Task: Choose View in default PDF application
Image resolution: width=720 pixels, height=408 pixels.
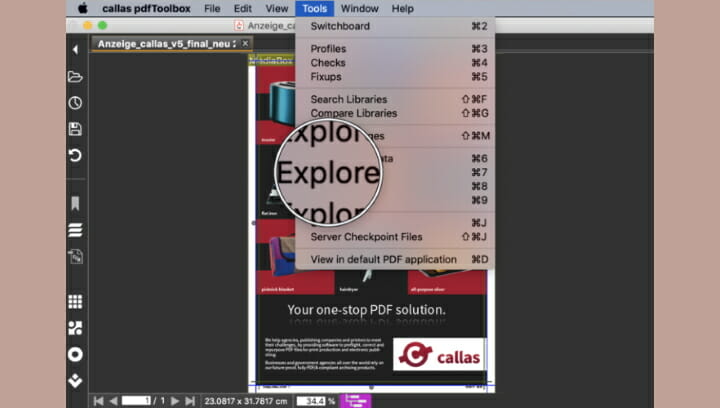Action: 395,259
